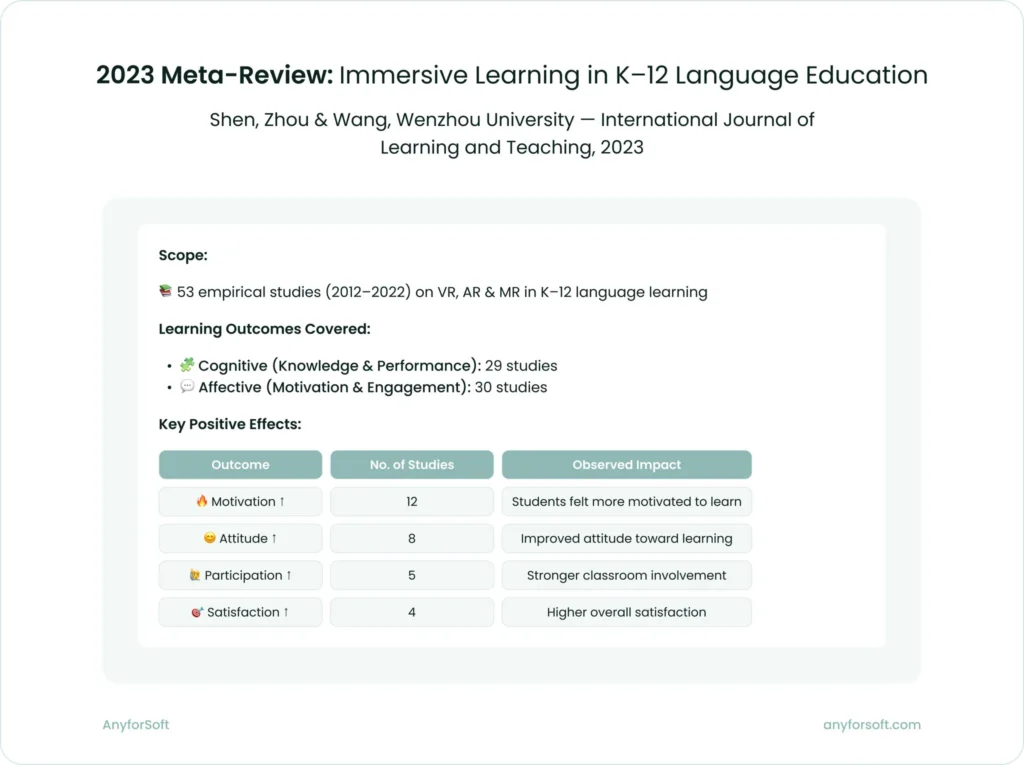Select the Attitude row cell showing 8 studies
Viewport: 1024px width, 765px height.
(x=412, y=538)
